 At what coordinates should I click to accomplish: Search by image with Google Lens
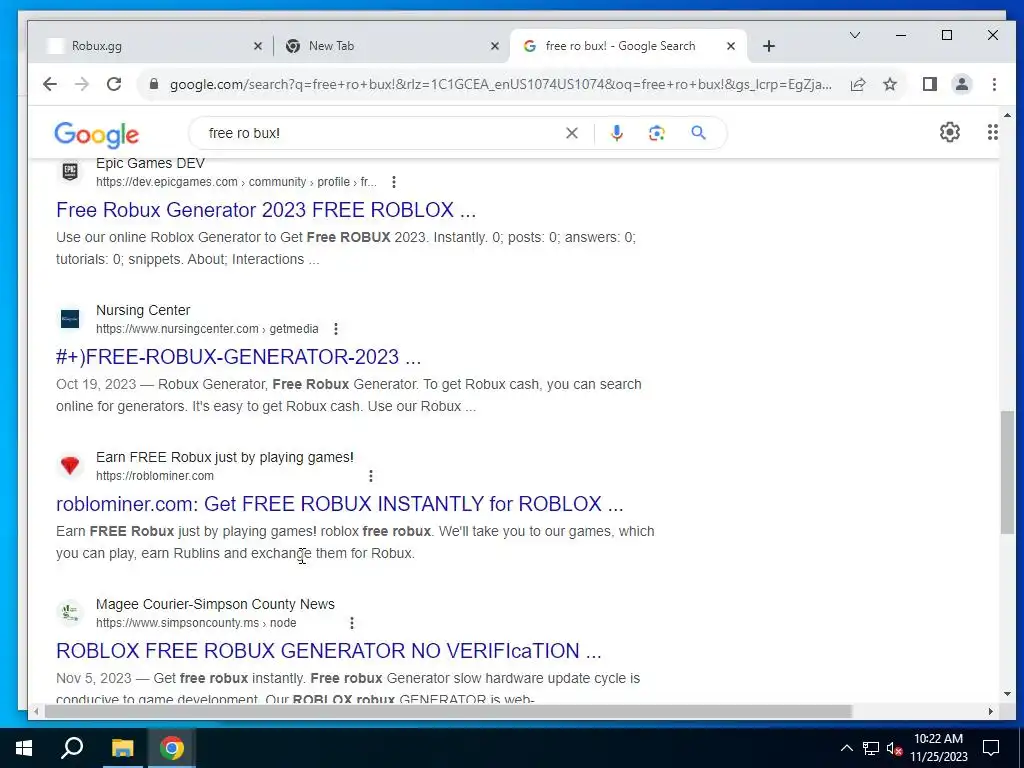click(x=656, y=133)
